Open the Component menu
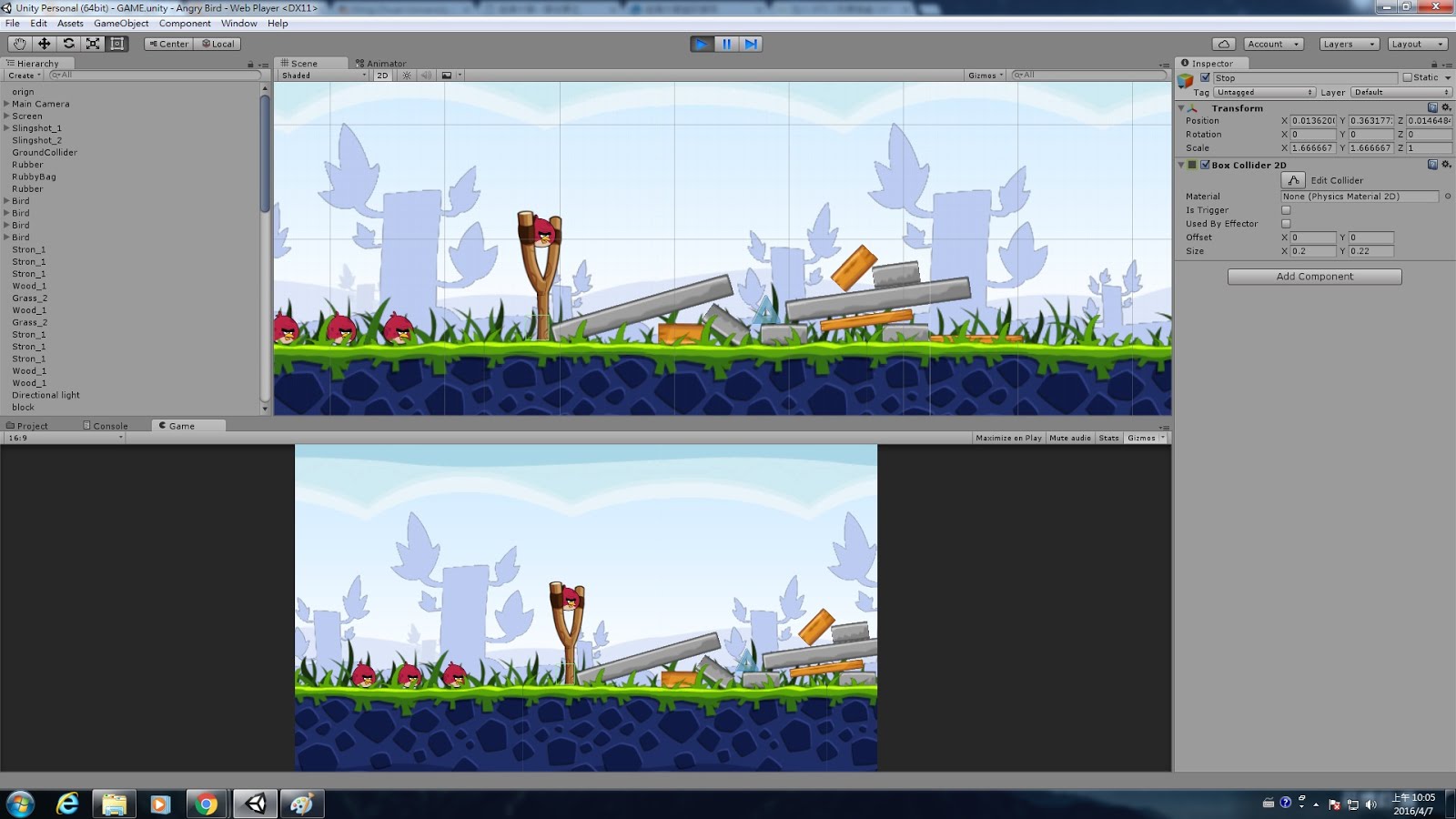Image resolution: width=1456 pixels, height=819 pixels. [185, 24]
